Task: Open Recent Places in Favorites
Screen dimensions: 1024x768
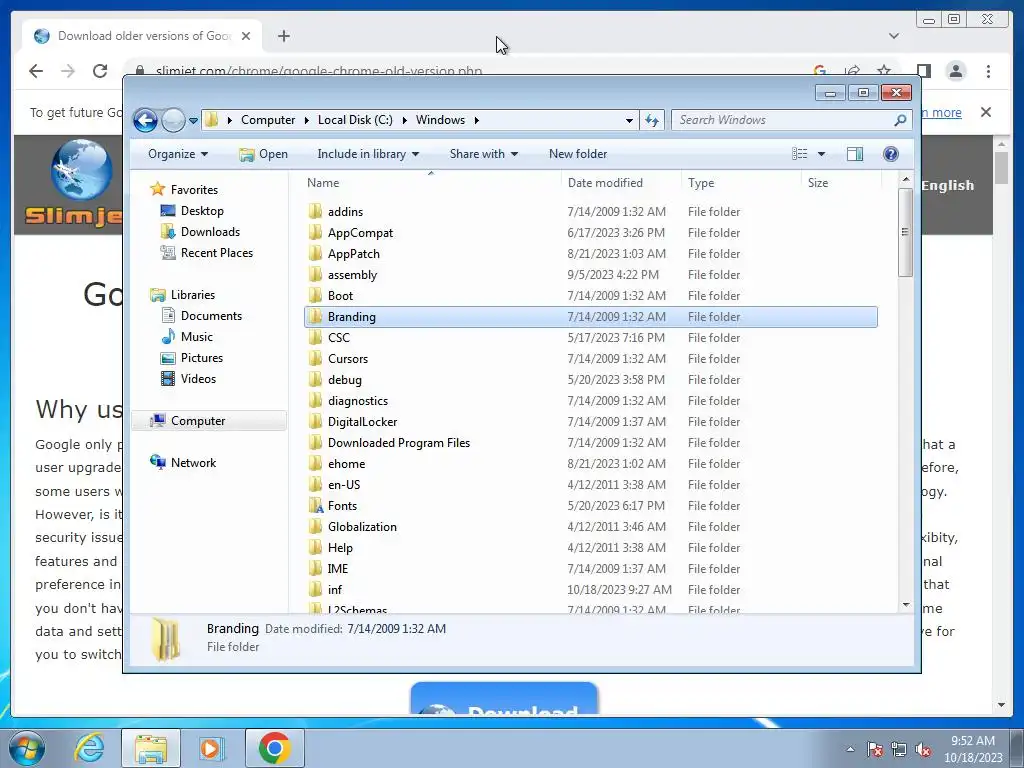Action: 216,253
